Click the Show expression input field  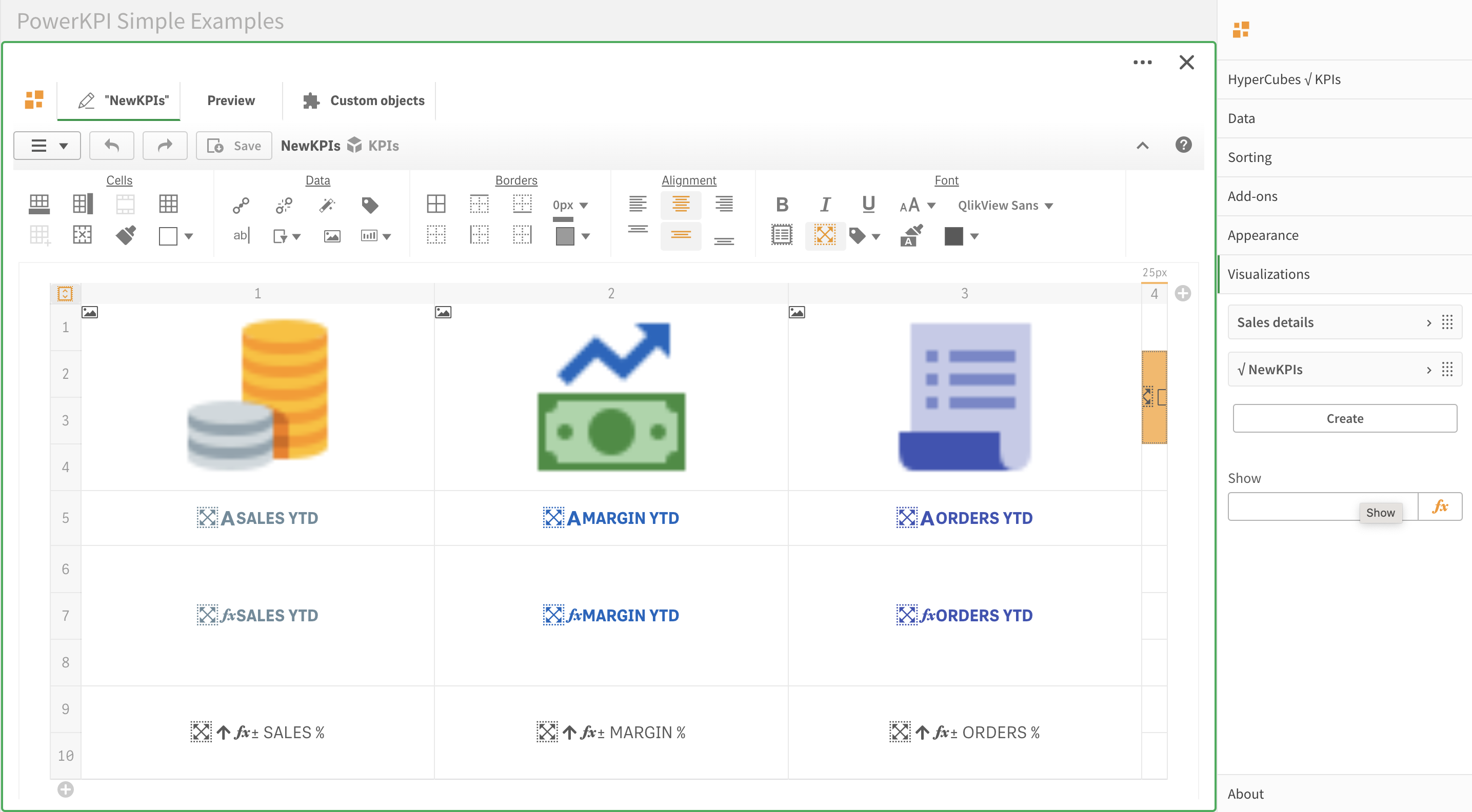tap(1292, 506)
